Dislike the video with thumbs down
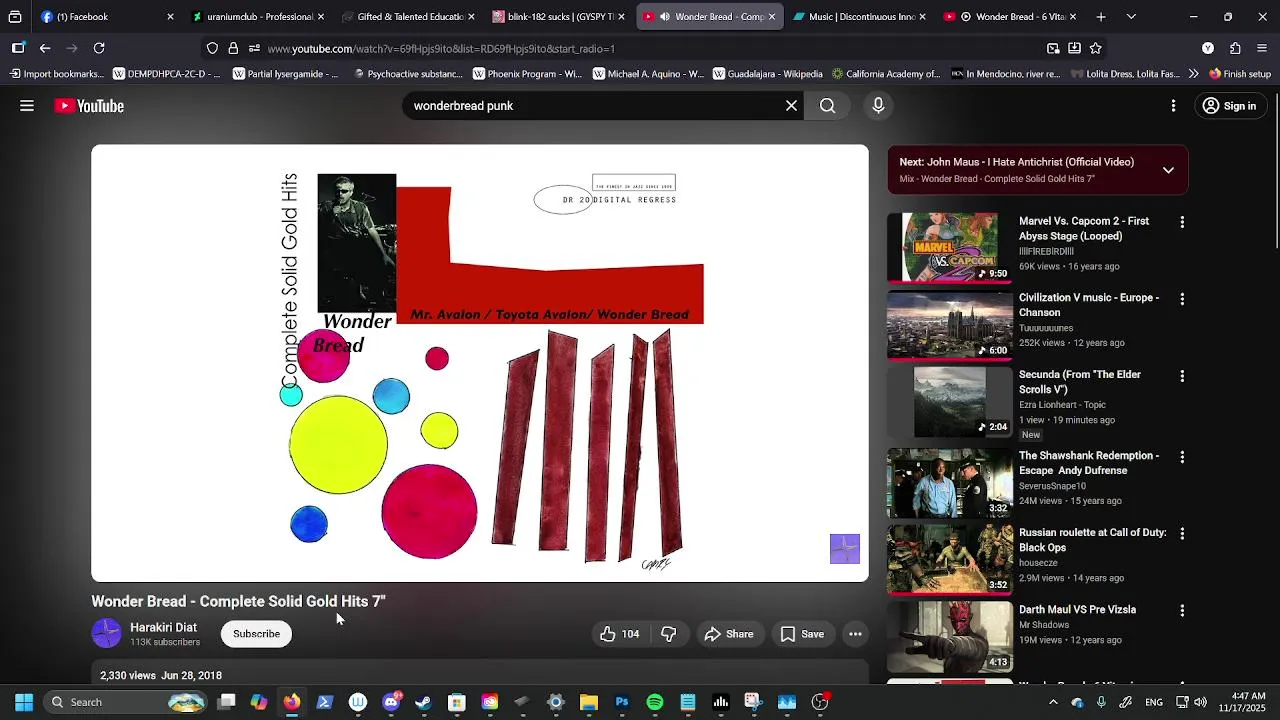The image size is (1280, 720). (x=669, y=634)
